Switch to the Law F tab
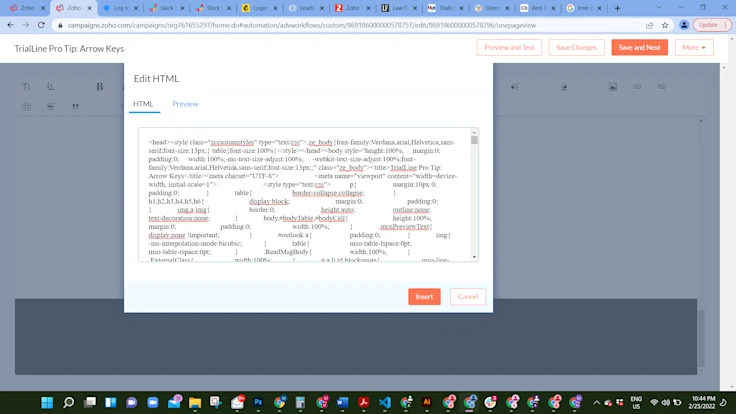Screen dimensions: 736x414 tap(399, 8)
